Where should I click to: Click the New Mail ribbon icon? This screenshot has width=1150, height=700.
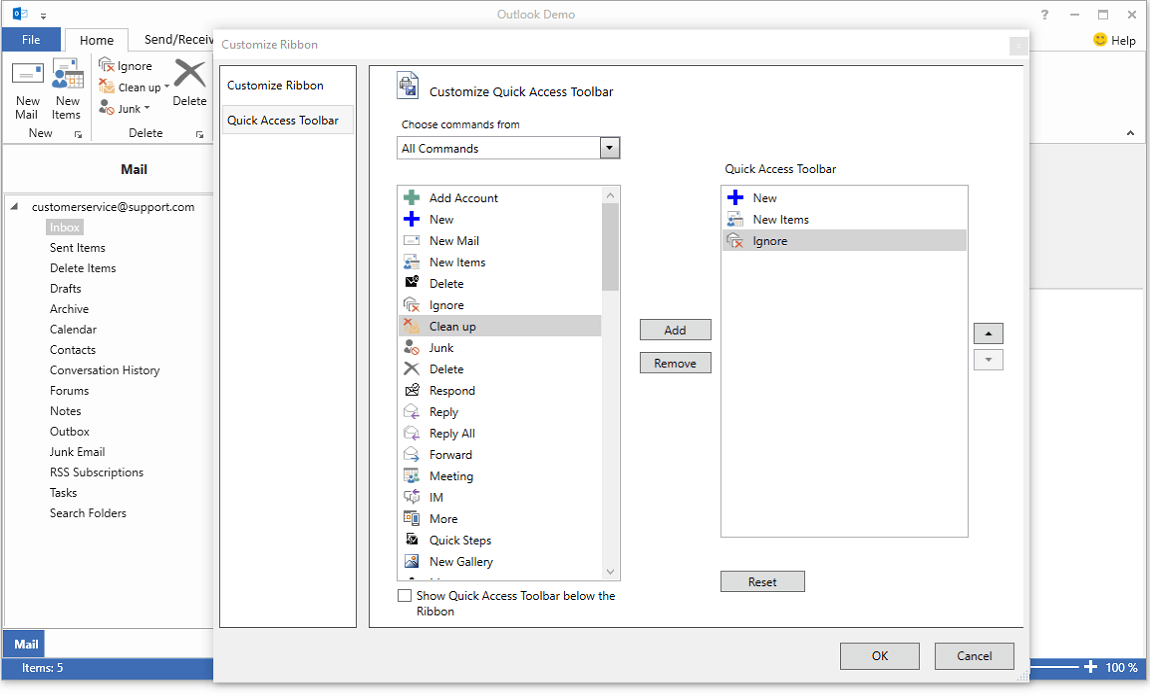pyautogui.click(x=27, y=76)
